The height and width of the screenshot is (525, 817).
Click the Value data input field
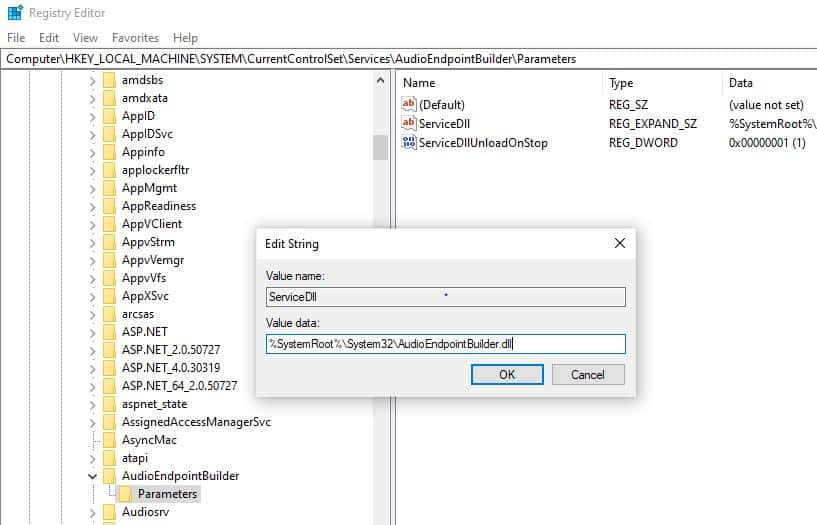click(x=445, y=344)
